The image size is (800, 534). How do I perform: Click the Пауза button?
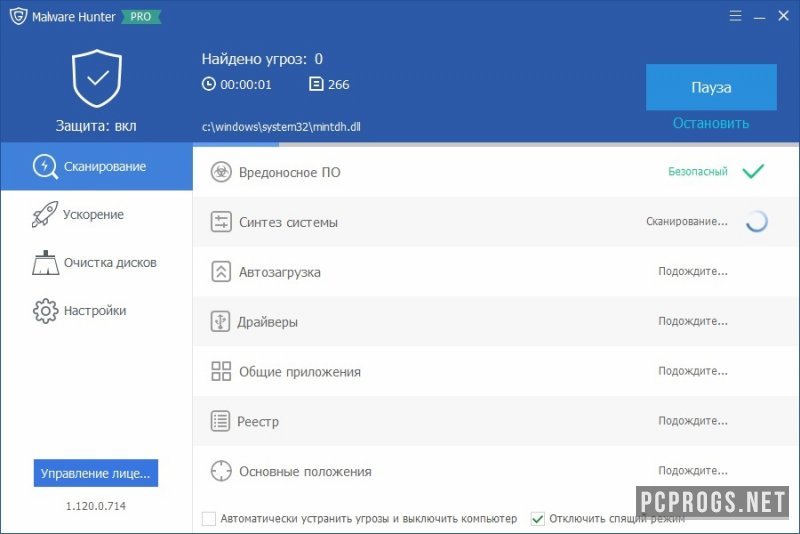click(711, 87)
